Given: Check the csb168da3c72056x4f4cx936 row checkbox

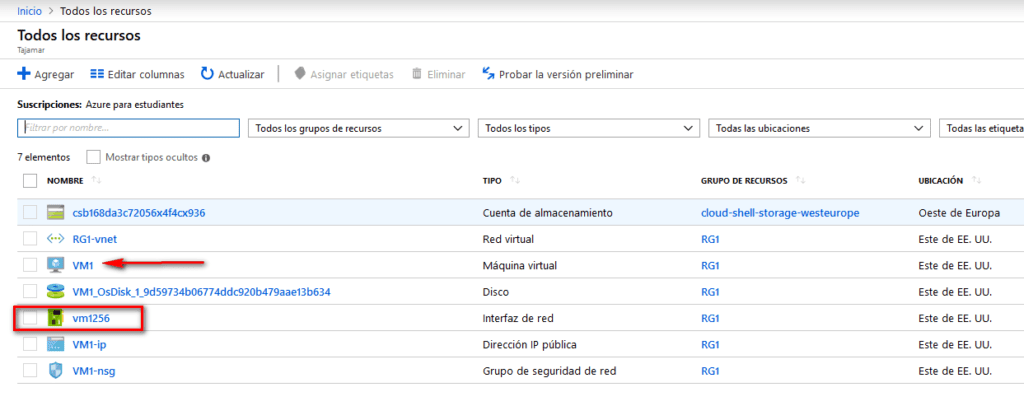Looking at the screenshot, I should (x=30, y=212).
